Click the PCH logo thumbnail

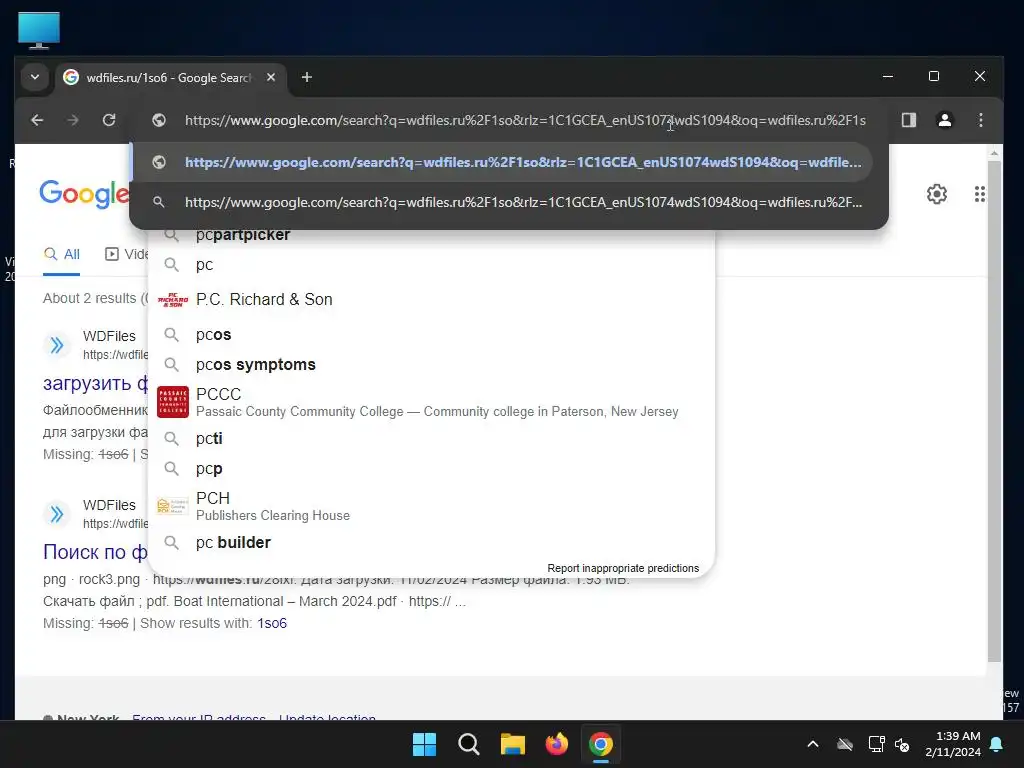[173, 506]
